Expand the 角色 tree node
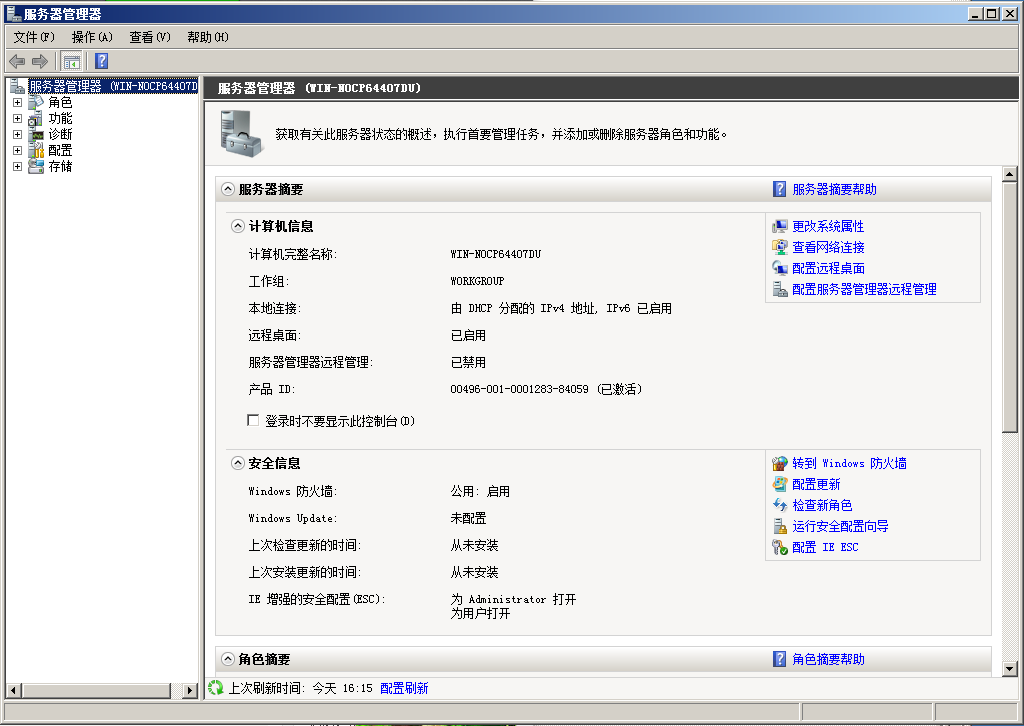The height and width of the screenshot is (726, 1024). [18, 103]
